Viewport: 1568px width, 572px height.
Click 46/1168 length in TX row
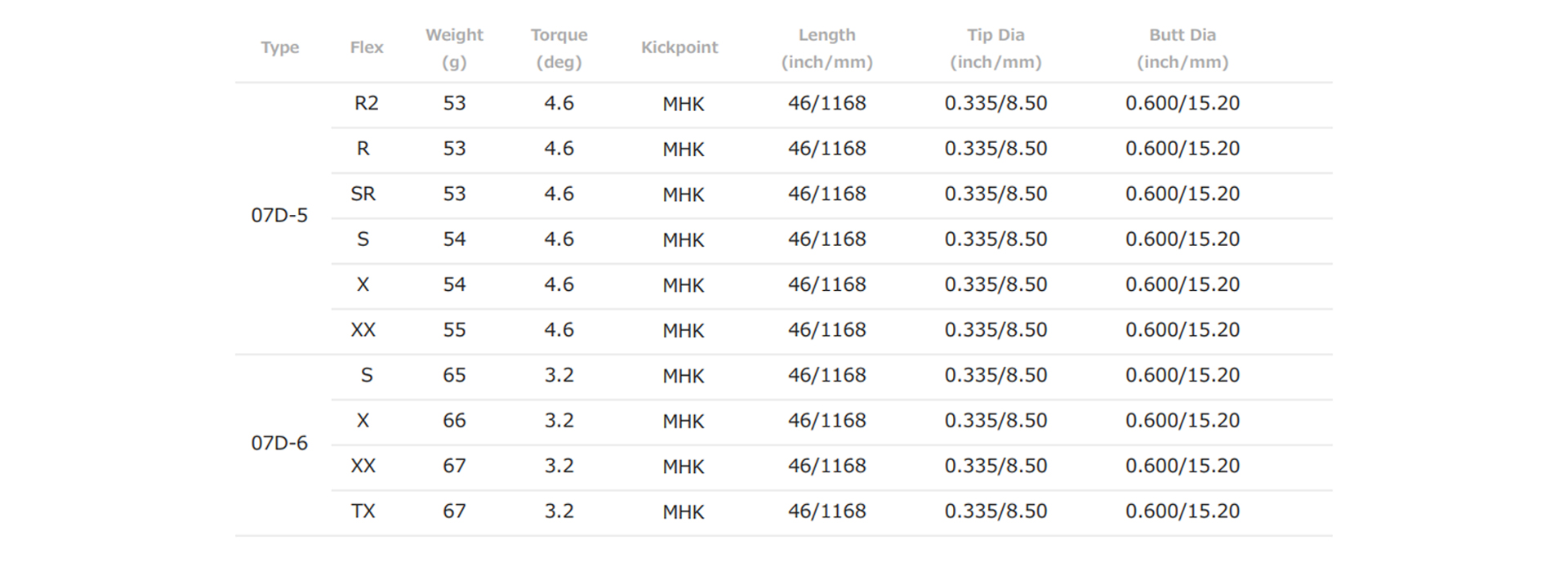827,512
